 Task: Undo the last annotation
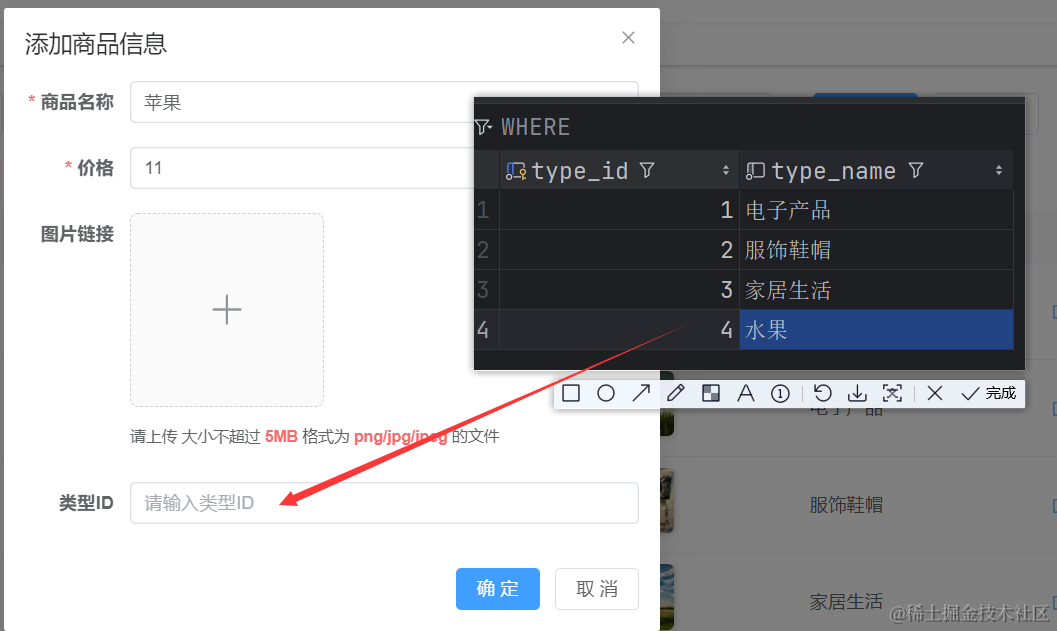coord(823,393)
